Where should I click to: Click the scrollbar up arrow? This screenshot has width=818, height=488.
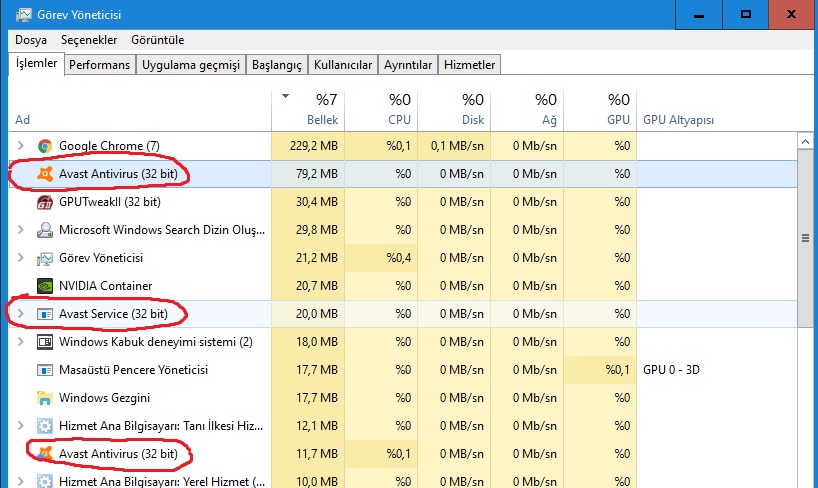[805, 141]
